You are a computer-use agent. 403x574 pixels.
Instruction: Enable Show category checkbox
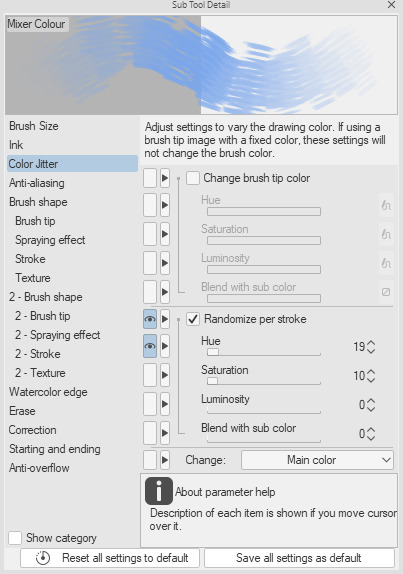click(15, 538)
